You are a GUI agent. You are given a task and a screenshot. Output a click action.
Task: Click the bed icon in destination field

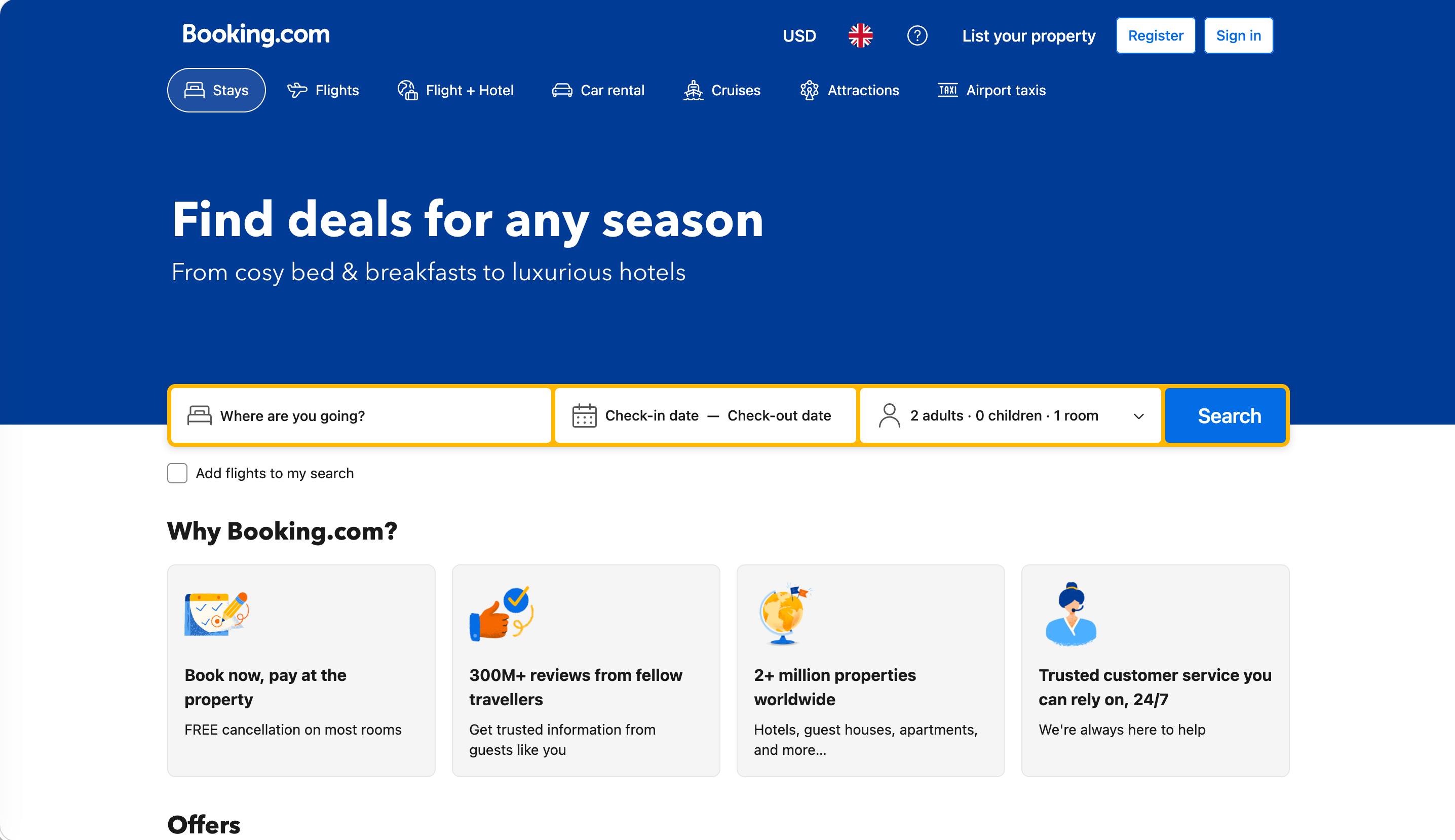[x=200, y=415]
